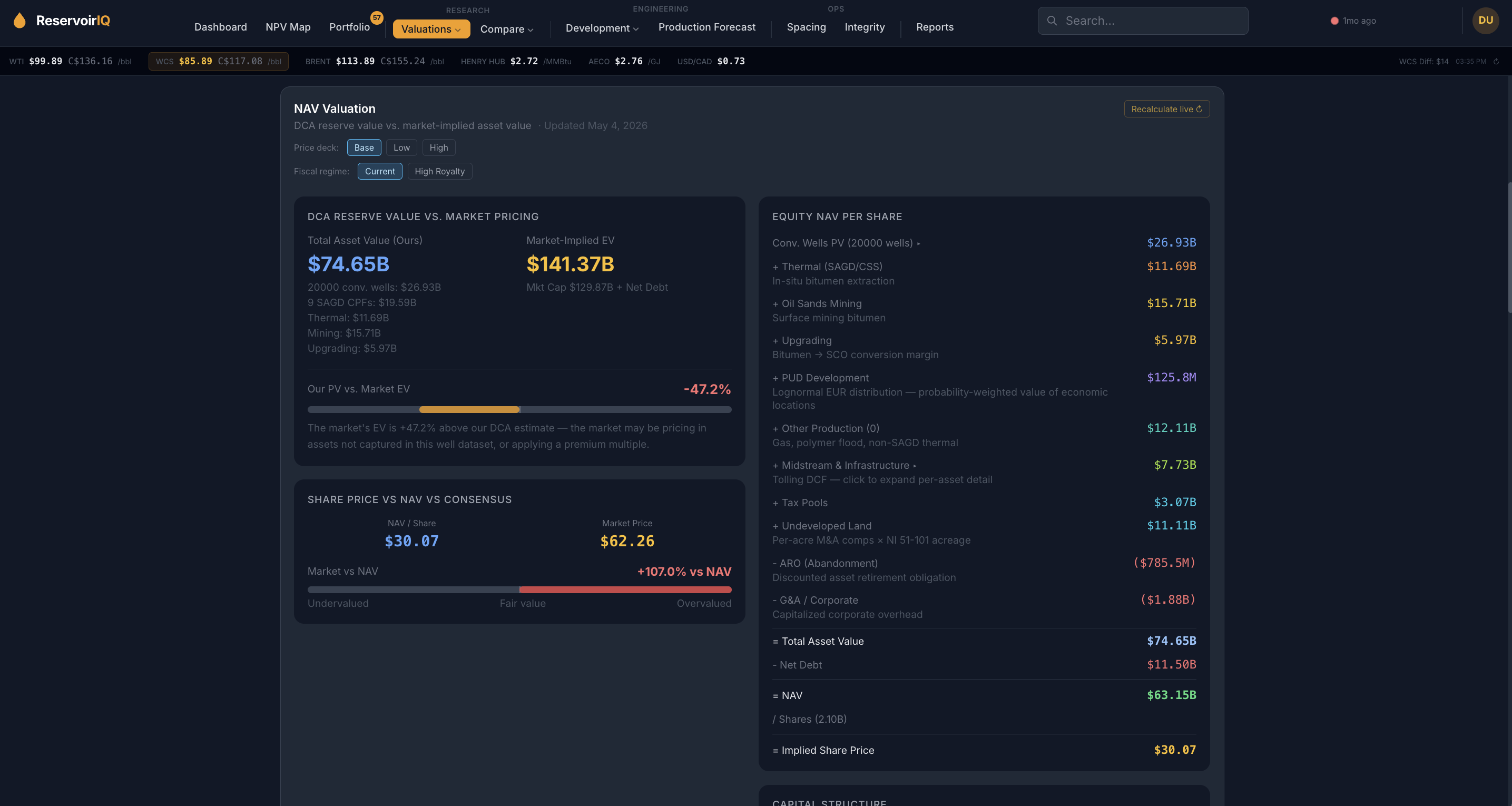Click the WCS Diff: $14 label

click(1423, 62)
